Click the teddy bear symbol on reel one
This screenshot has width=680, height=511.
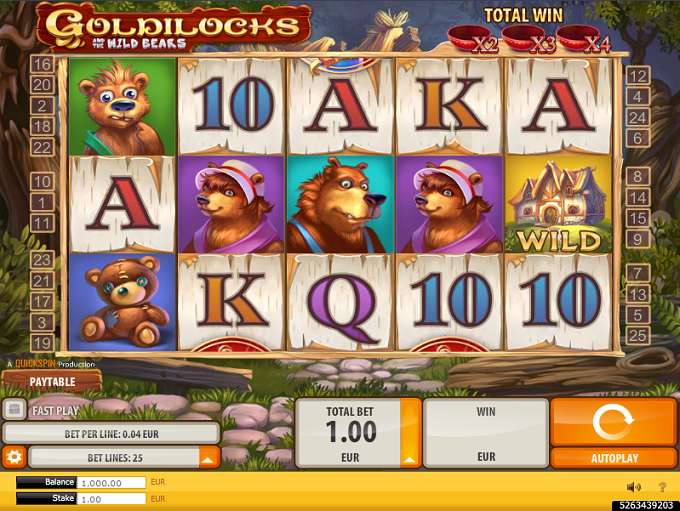(x=123, y=302)
